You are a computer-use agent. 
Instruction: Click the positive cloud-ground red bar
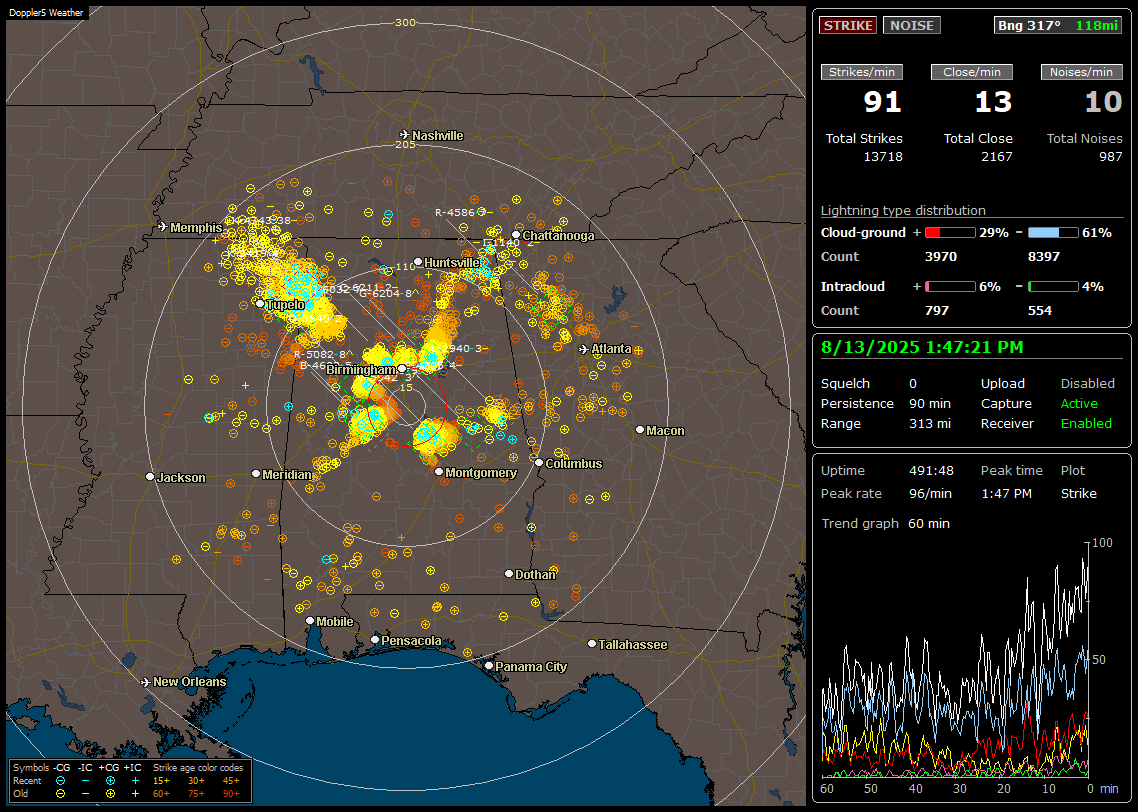(x=950, y=233)
